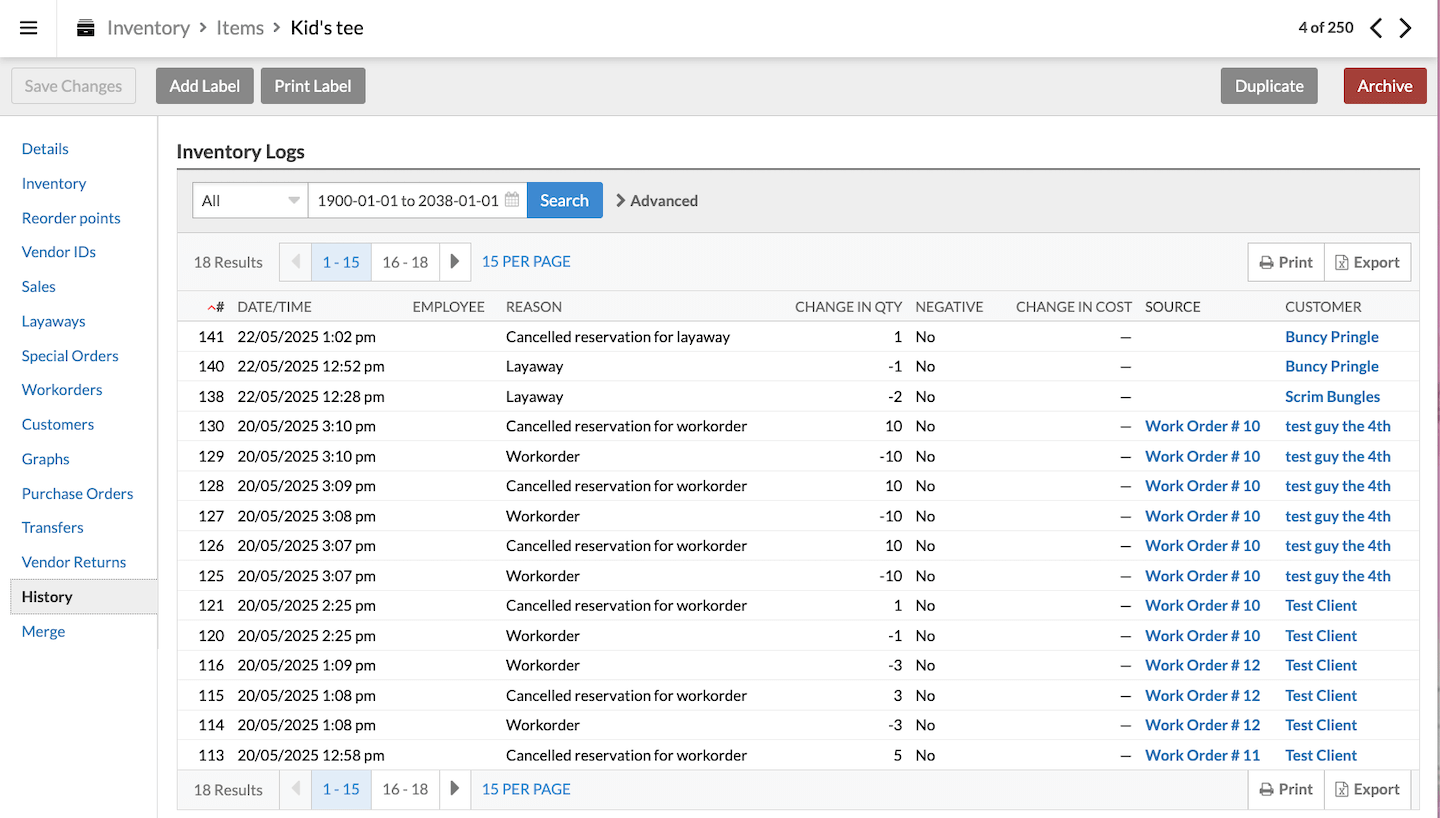This screenshot has width=1440, height=818.
Task: Sort by CHANGE IN QTY header
Action: 848,307
